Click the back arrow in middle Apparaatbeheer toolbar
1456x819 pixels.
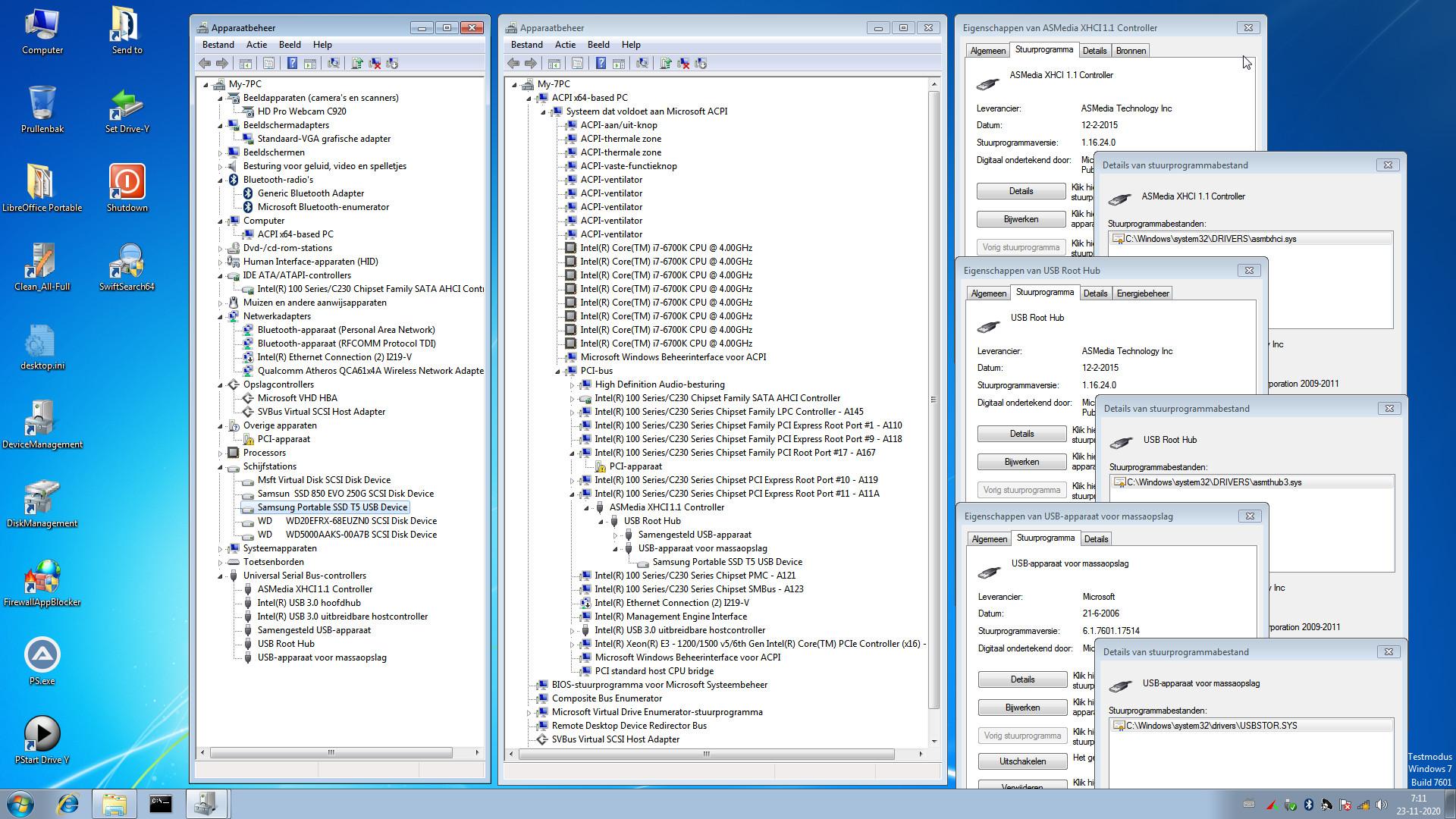tap(513, 64)
